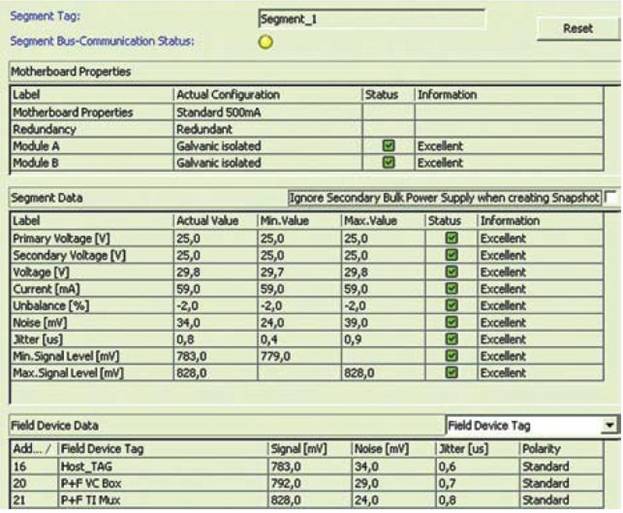
Task: Click Primary Voltage status check icon
Action: pos(451,238)
